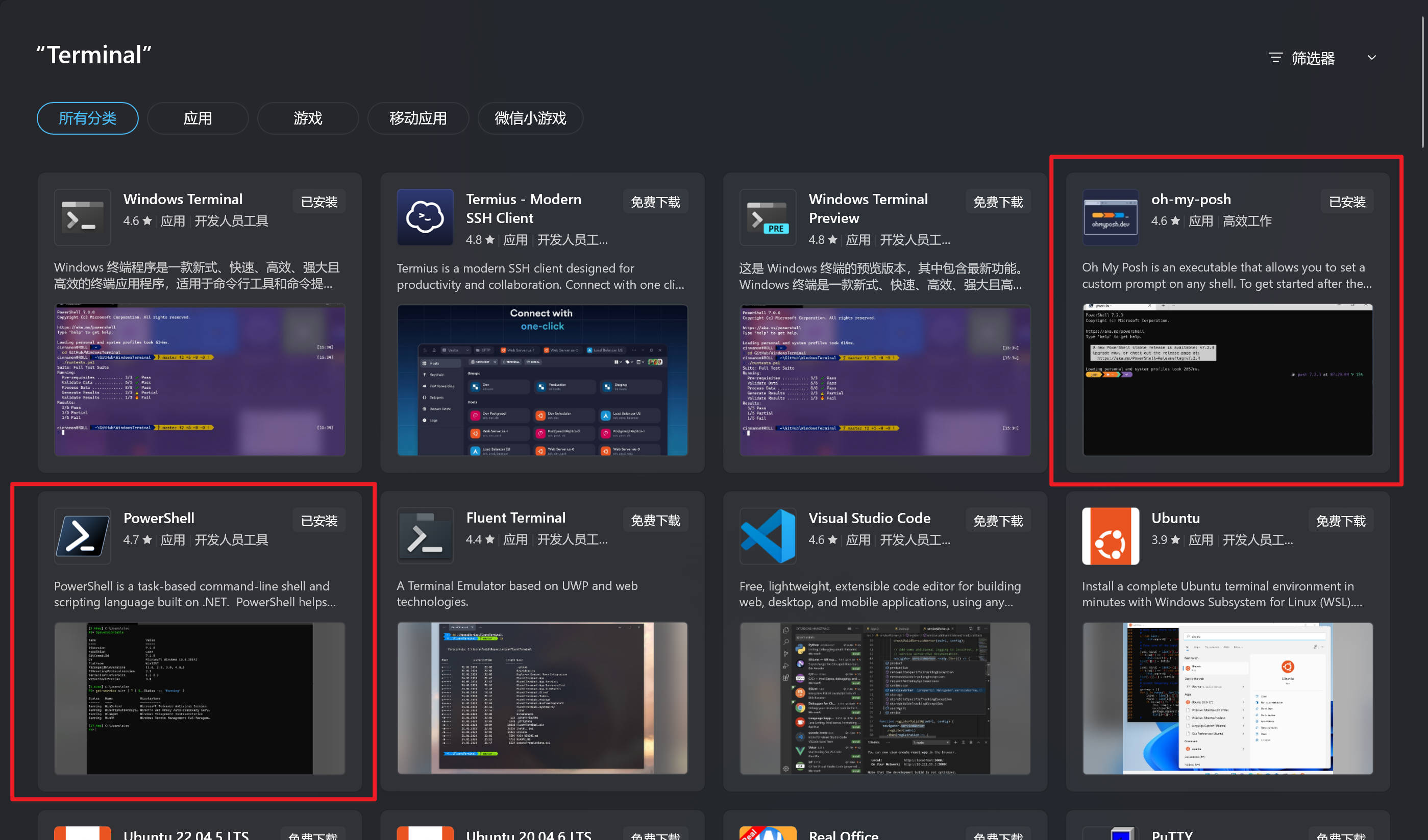Click the PowerShell app icon
Image resolution: width=1428 pixels, height=840 pixels.
tap(82, 536)
